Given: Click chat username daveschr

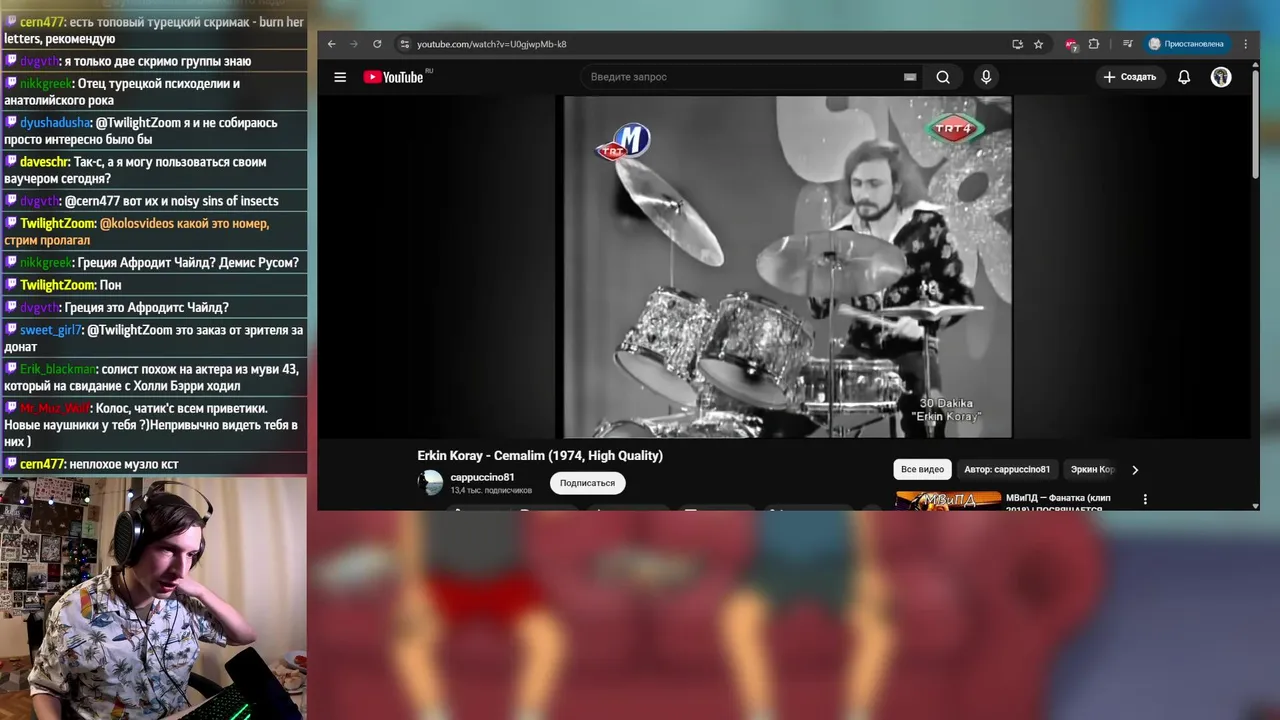Looking at the screenshot, I should click(x=45, y=162).
